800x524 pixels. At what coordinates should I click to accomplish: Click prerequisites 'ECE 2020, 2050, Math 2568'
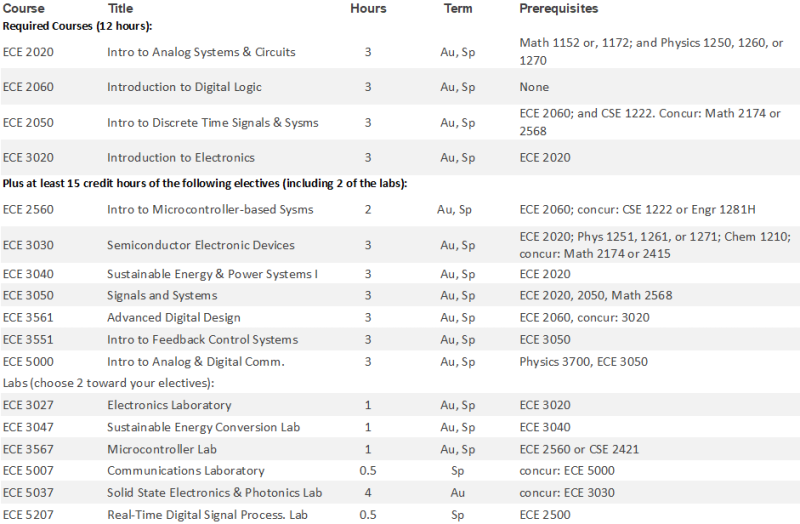pos(596,295)
